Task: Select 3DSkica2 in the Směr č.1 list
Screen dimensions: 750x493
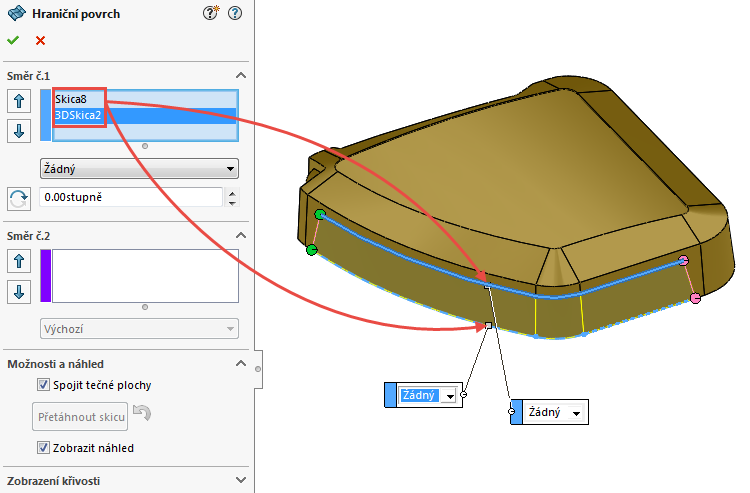Action: tap(145, 116)
